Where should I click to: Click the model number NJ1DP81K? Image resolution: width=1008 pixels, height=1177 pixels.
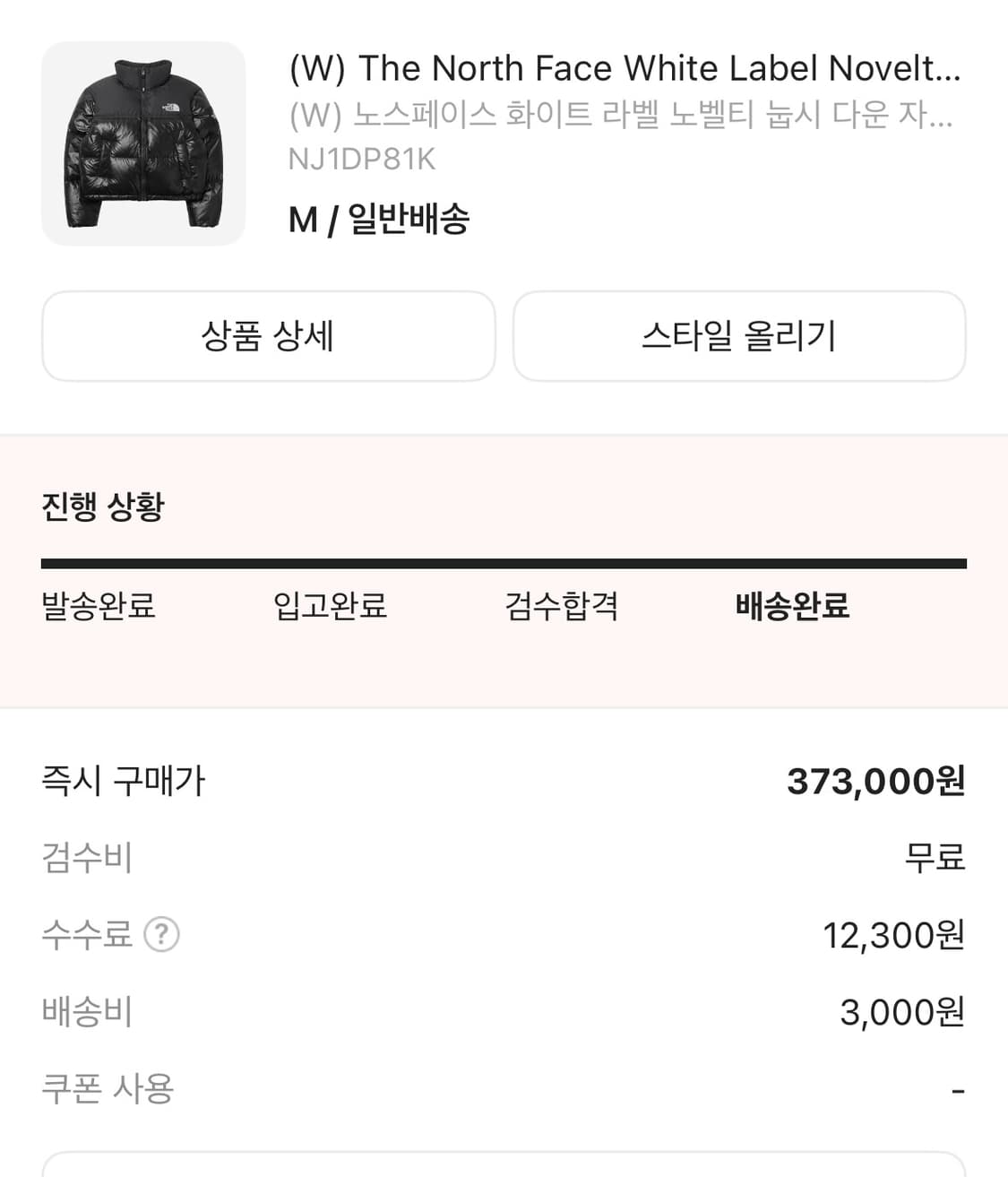click(x=362, y=160)
